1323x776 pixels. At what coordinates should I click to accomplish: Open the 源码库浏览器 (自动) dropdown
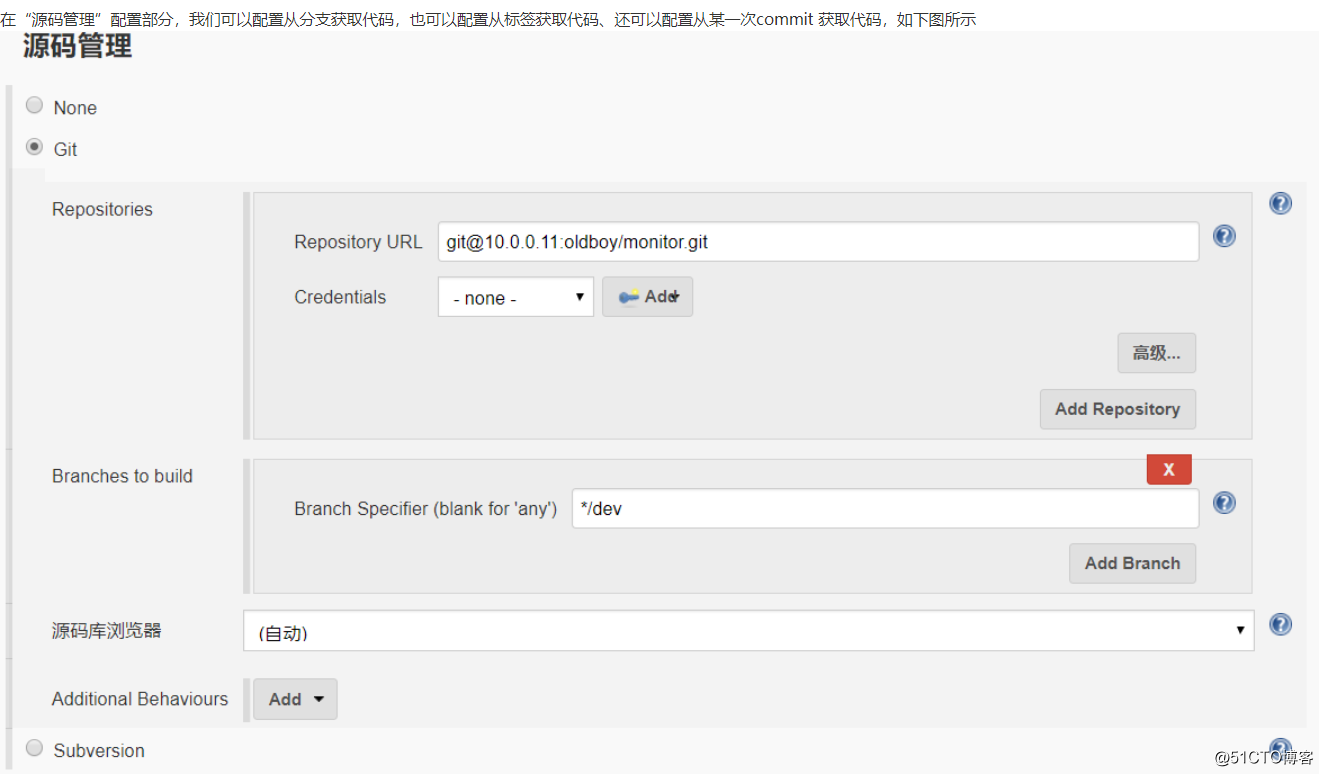748,631
